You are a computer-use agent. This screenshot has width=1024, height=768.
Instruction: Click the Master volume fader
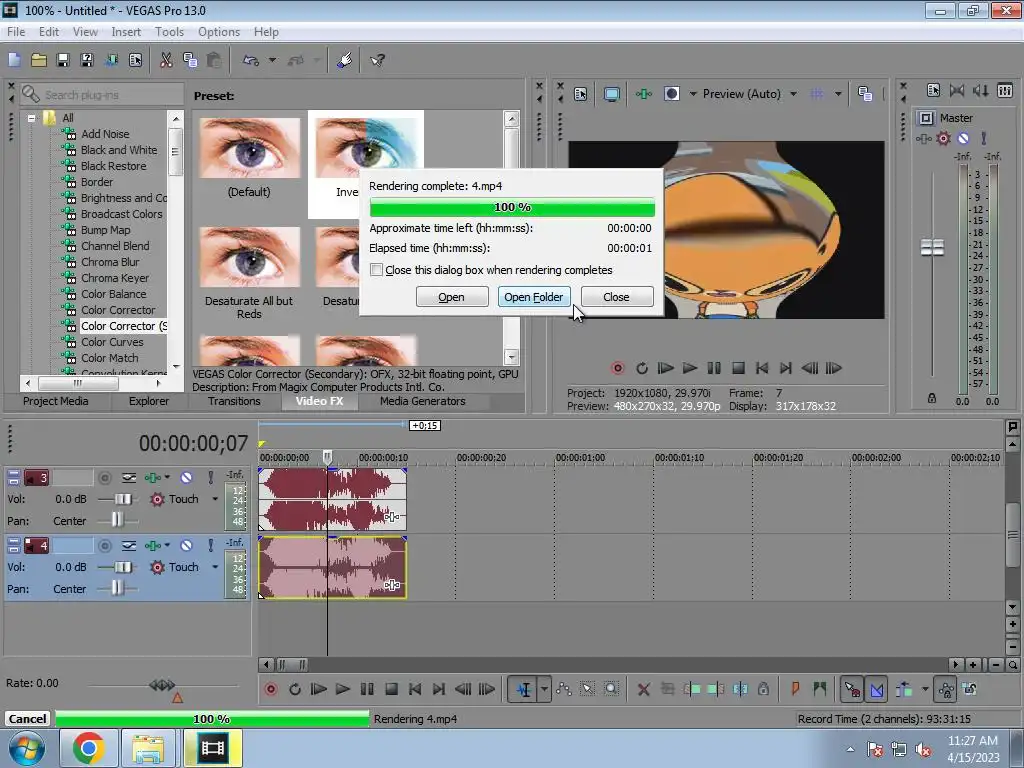click(932, 248)
